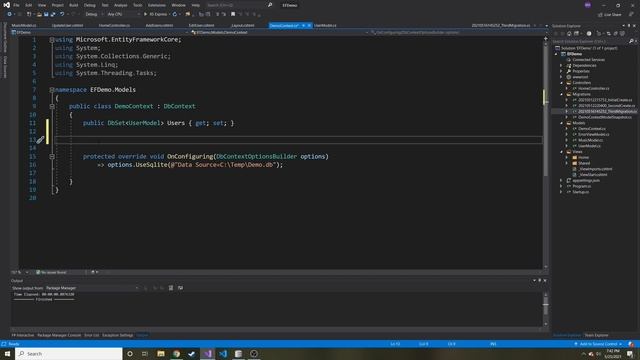Open File Explorer from taskbar
The image size is (640, 360).
point(161,353)
